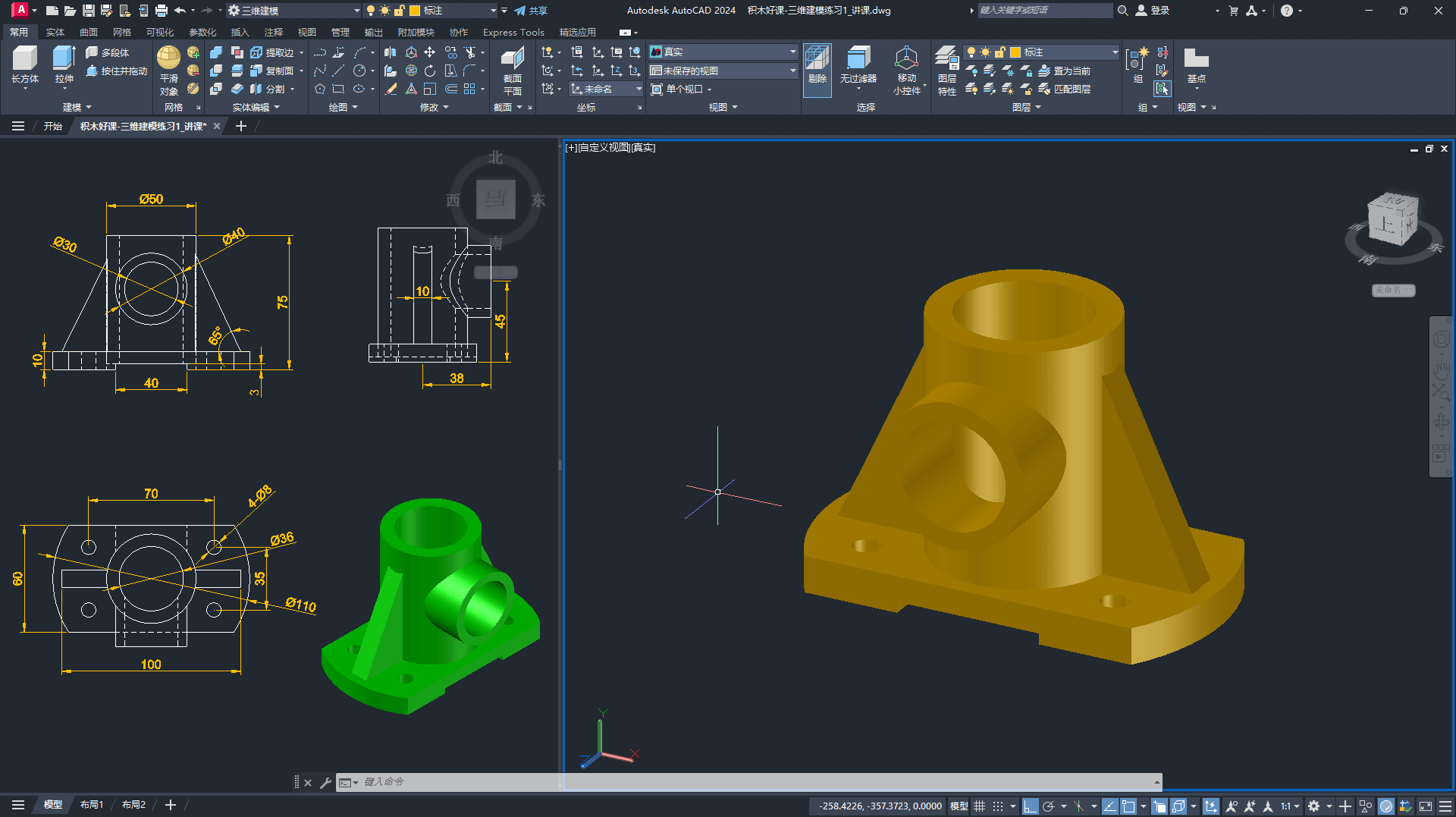Viewport: 1456px width, 817px height.
Task: Open the 布局1 layout tab
Action: [91, 805]
